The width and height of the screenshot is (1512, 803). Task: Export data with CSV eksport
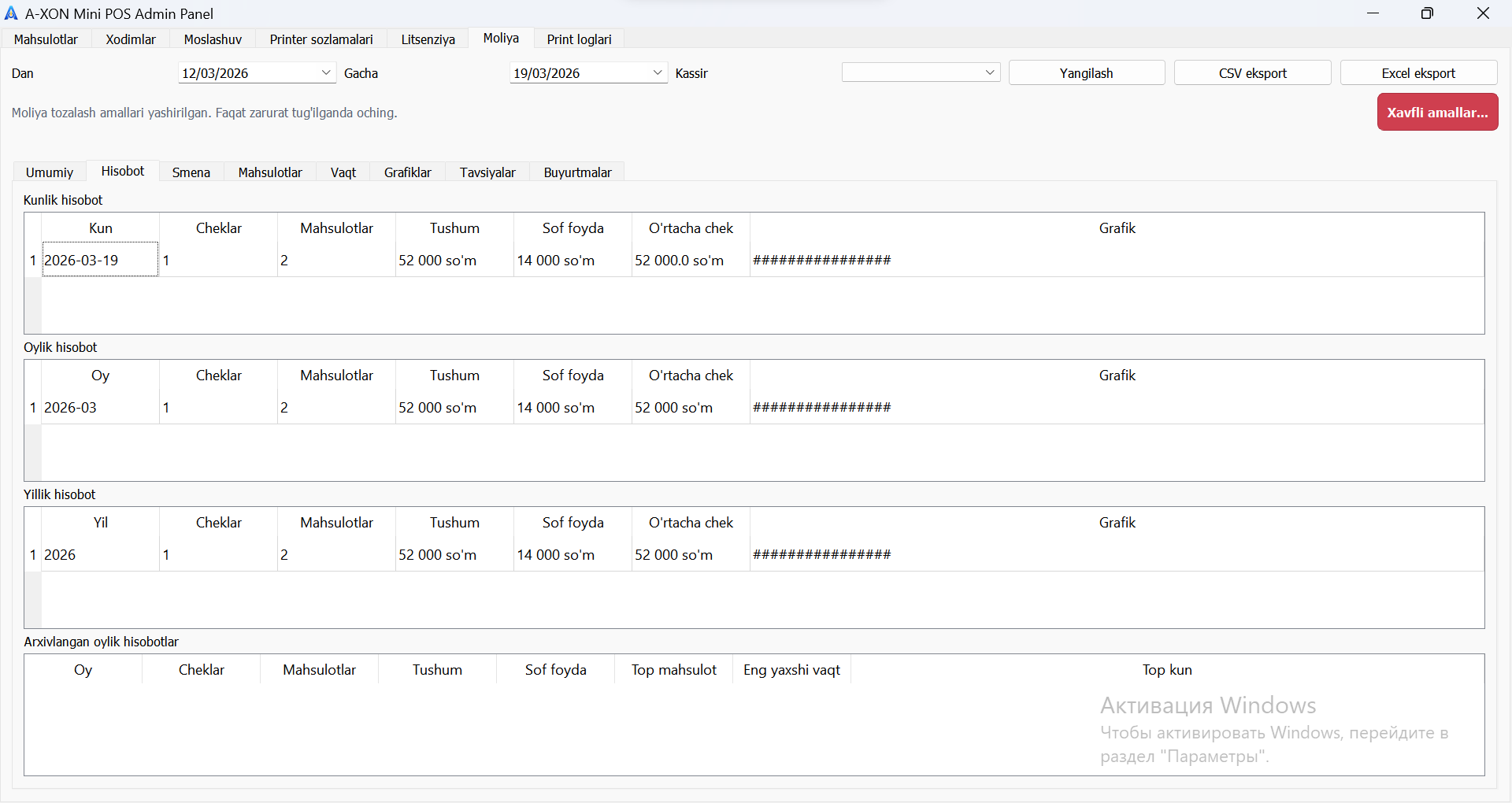(1252, 73)
